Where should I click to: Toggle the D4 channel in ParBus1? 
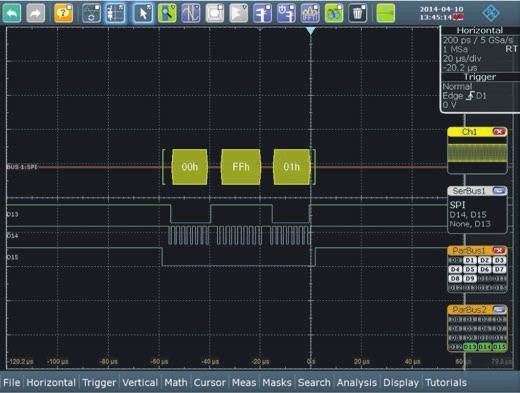coord(455,269)
